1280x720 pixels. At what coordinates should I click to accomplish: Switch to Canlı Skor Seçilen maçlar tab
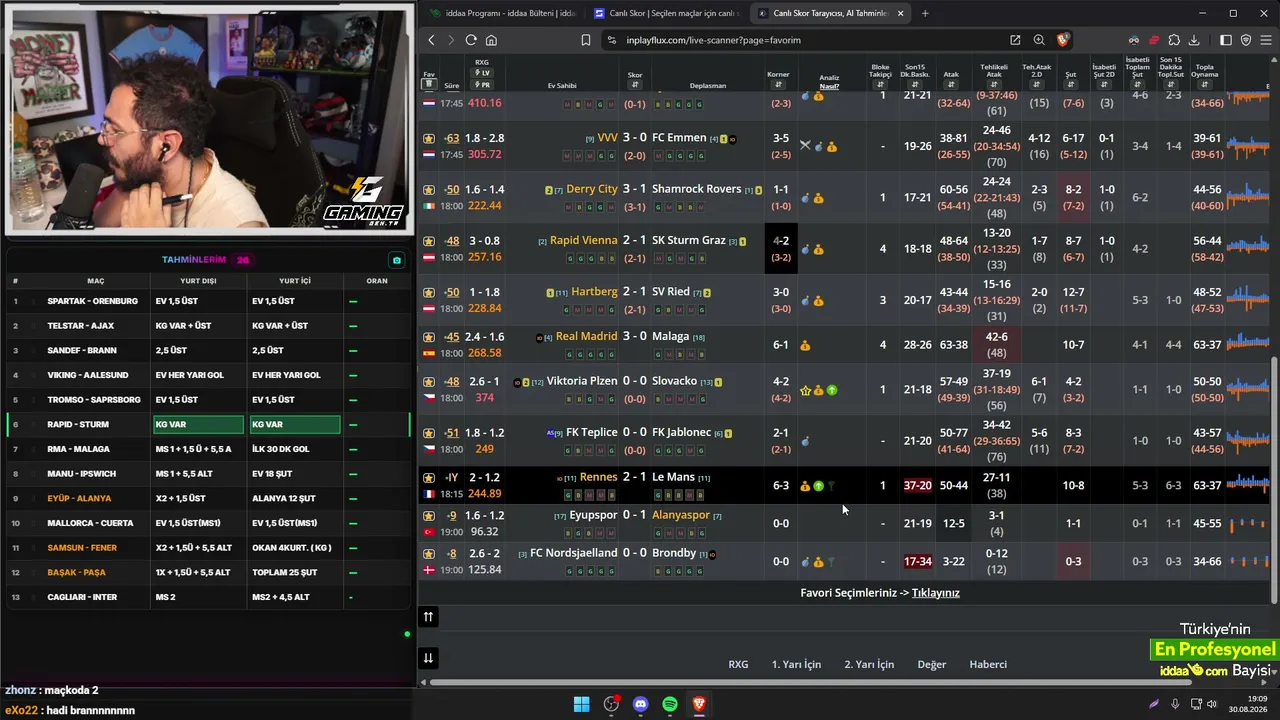click(666, 13)
